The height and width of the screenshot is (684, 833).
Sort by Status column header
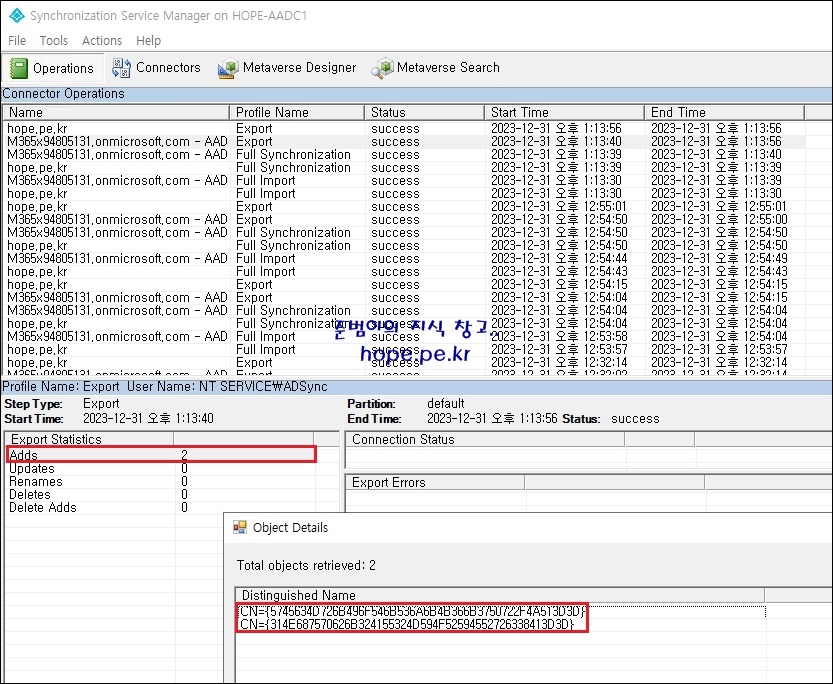[424, 113]
